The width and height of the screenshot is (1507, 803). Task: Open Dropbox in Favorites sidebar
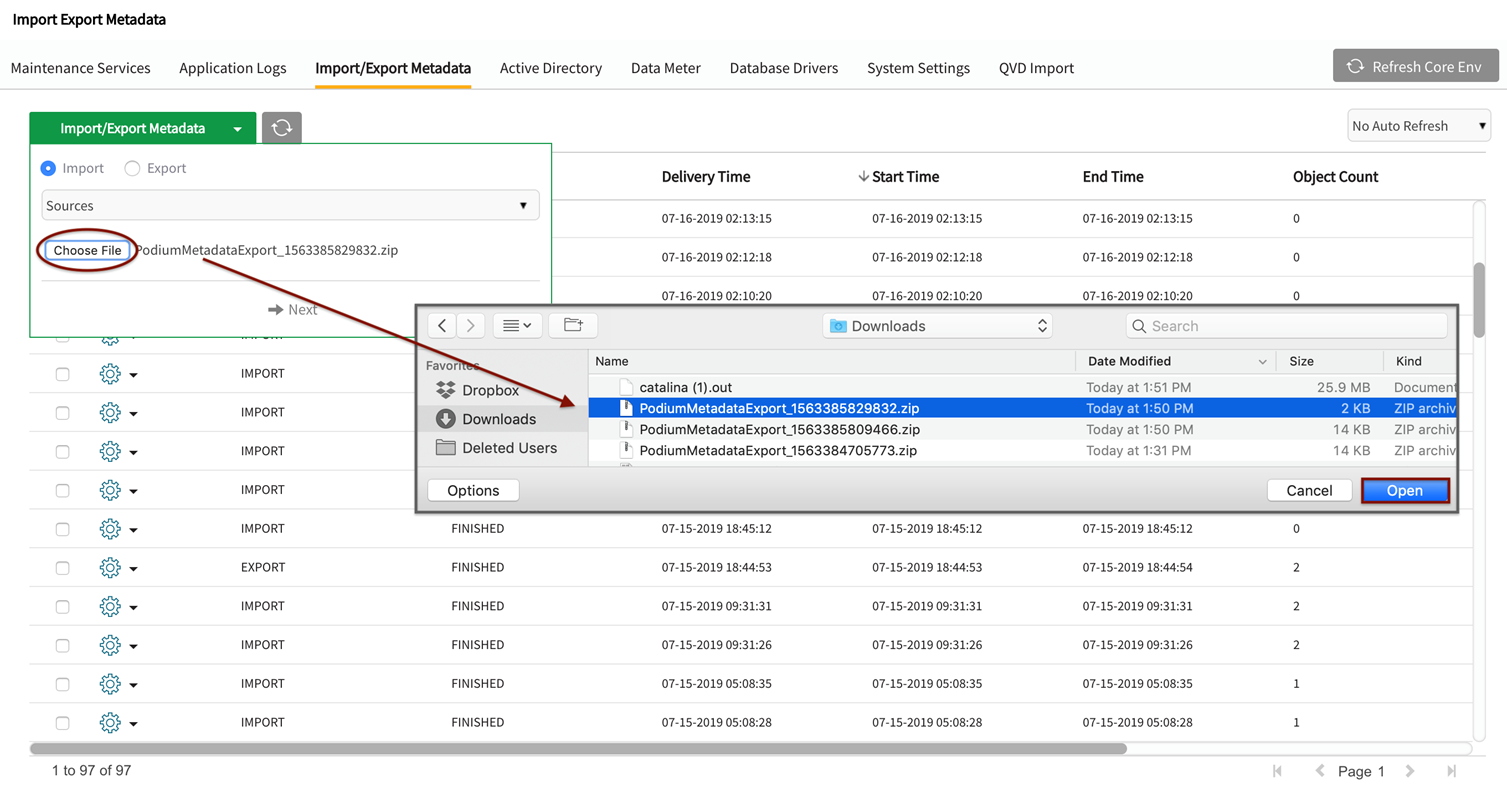(x=490, y=390)
